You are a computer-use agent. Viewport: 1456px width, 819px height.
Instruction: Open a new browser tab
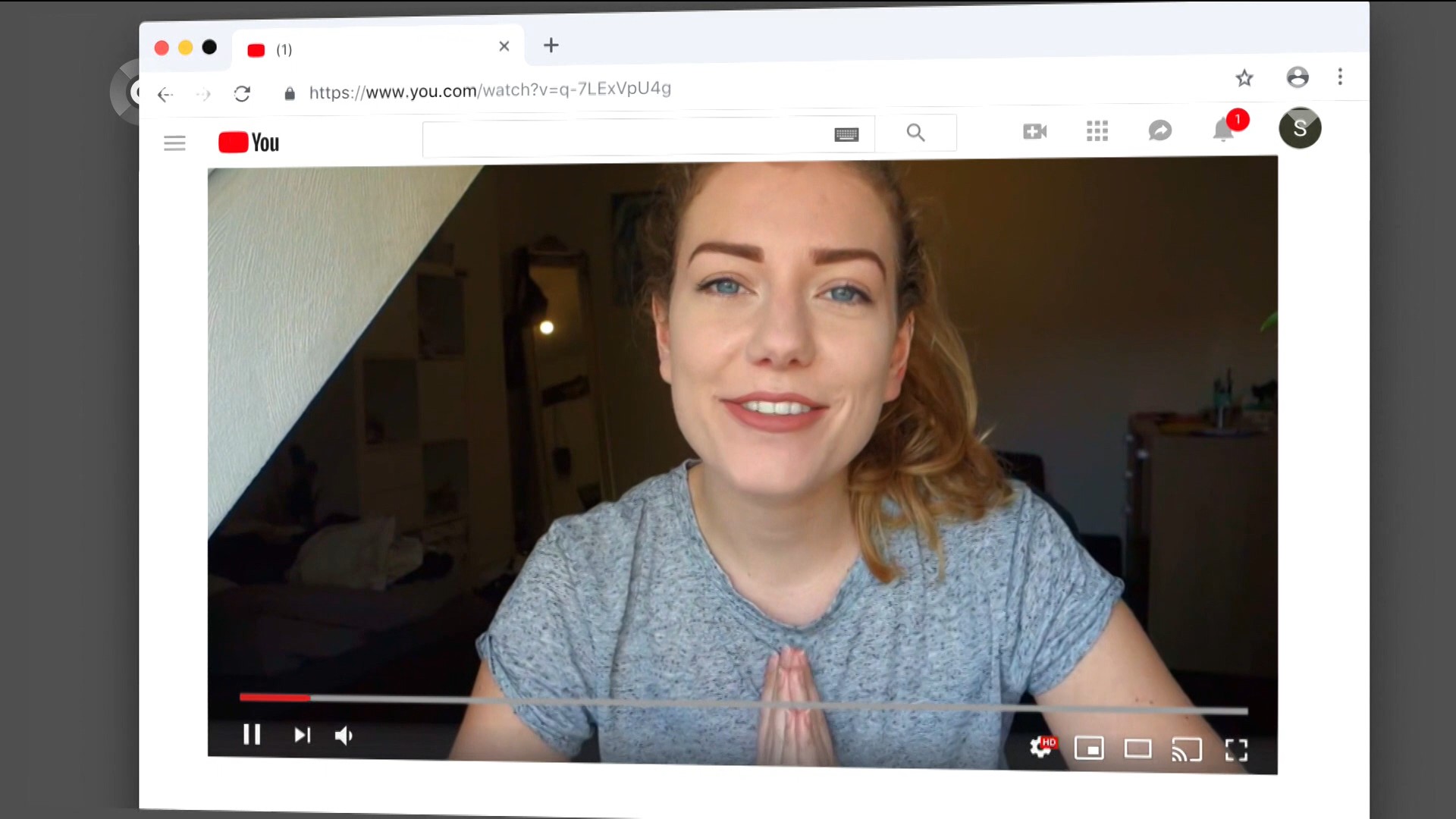[551, 45]
